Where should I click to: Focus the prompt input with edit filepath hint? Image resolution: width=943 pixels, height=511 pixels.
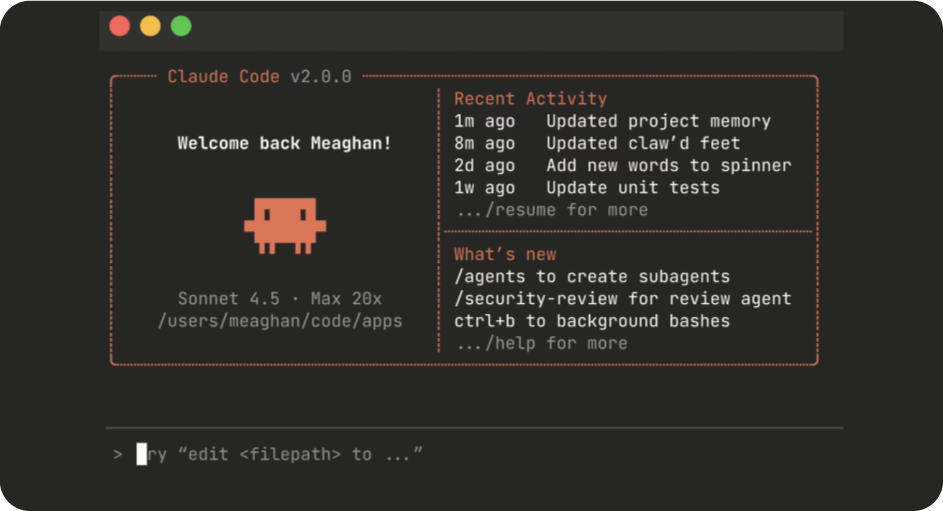pyautogui.click(x=475, y=454)
